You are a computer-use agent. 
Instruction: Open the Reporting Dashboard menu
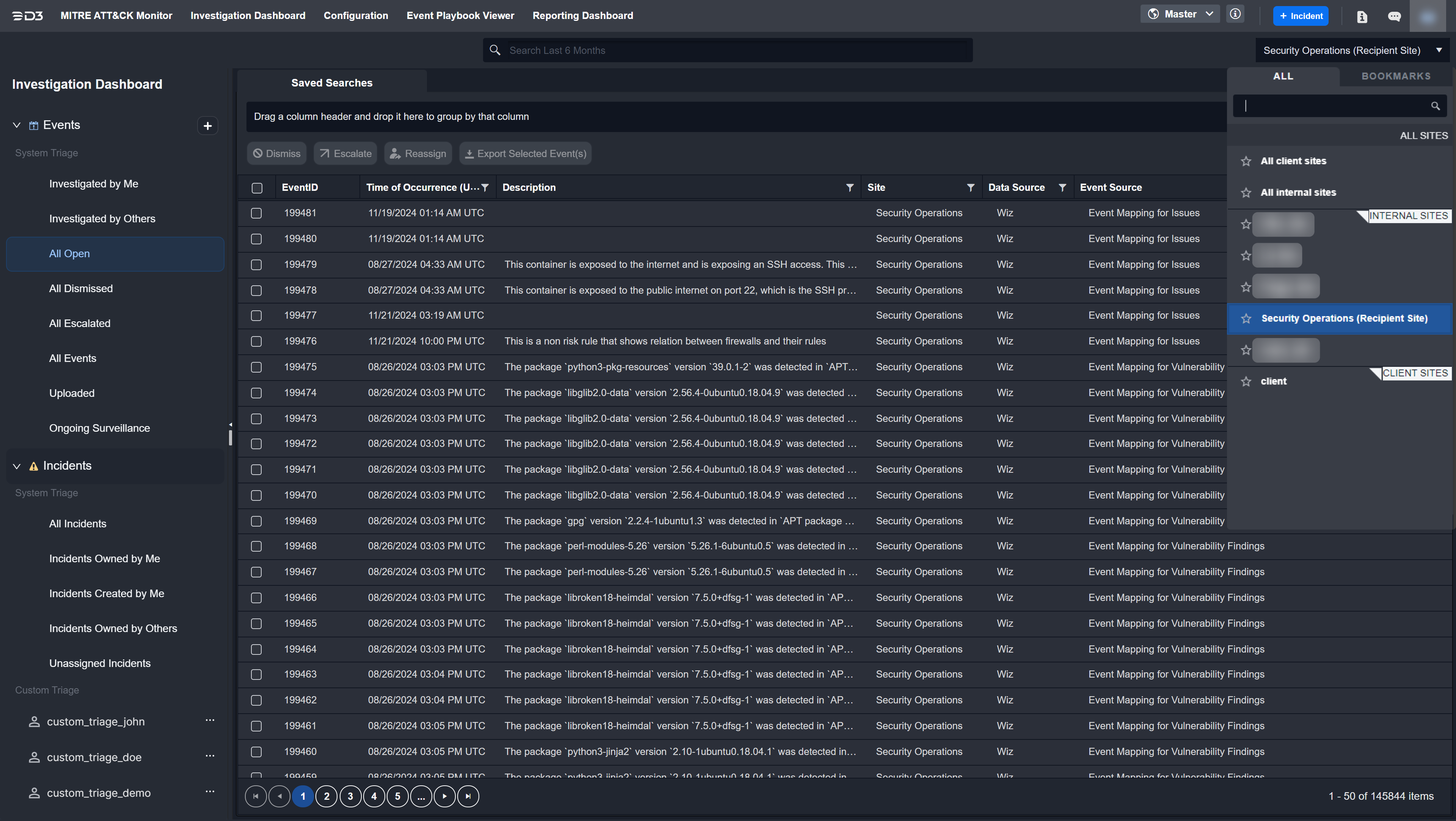[582, 16]
